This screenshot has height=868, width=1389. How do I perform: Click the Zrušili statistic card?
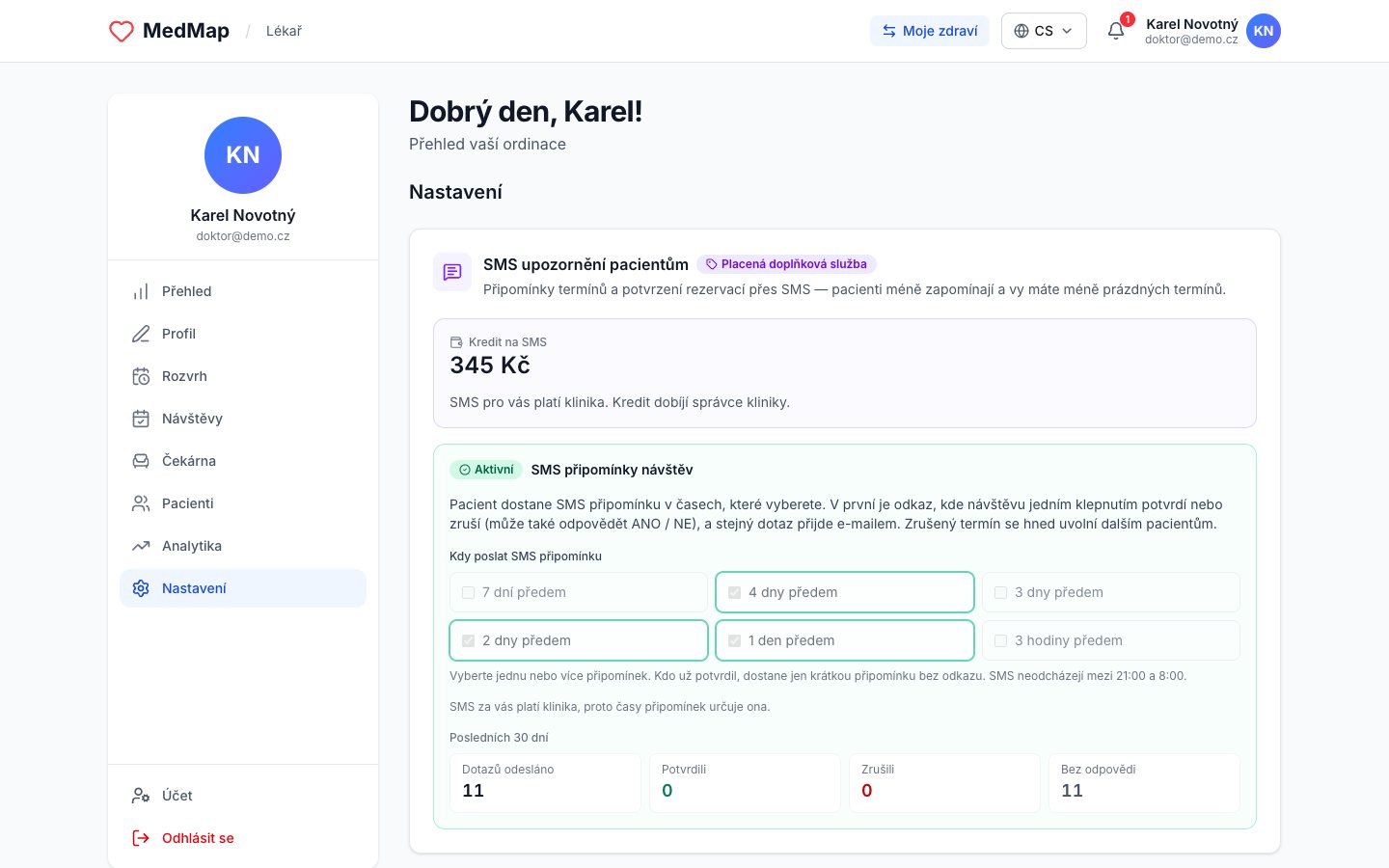coord(944,783)
